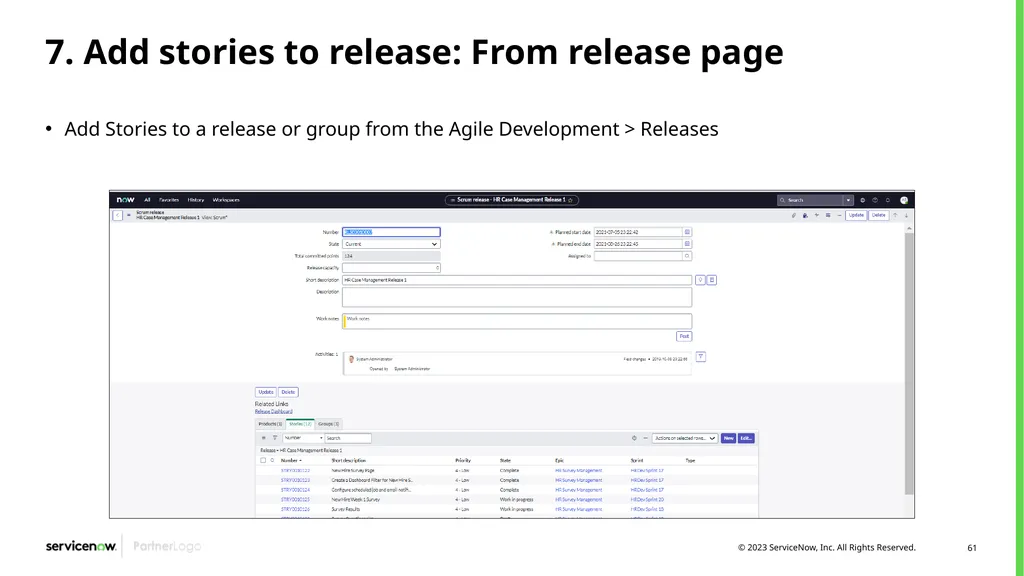This screenshot has height=576, width=1024.
Task: Go to previous record with up arrow
Action: coord(895,216)
